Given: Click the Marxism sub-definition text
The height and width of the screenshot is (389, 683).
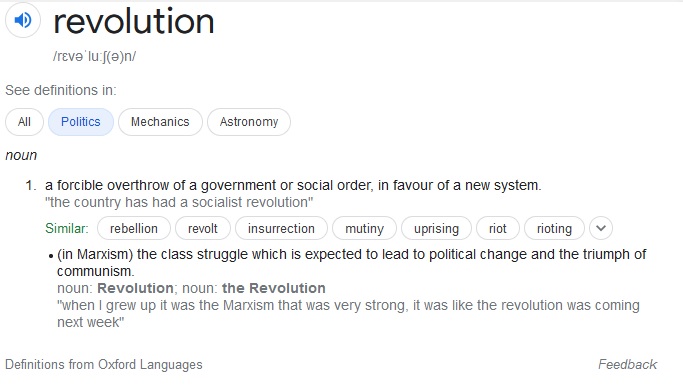Looking at the screenshot, I should click(351, 262).
